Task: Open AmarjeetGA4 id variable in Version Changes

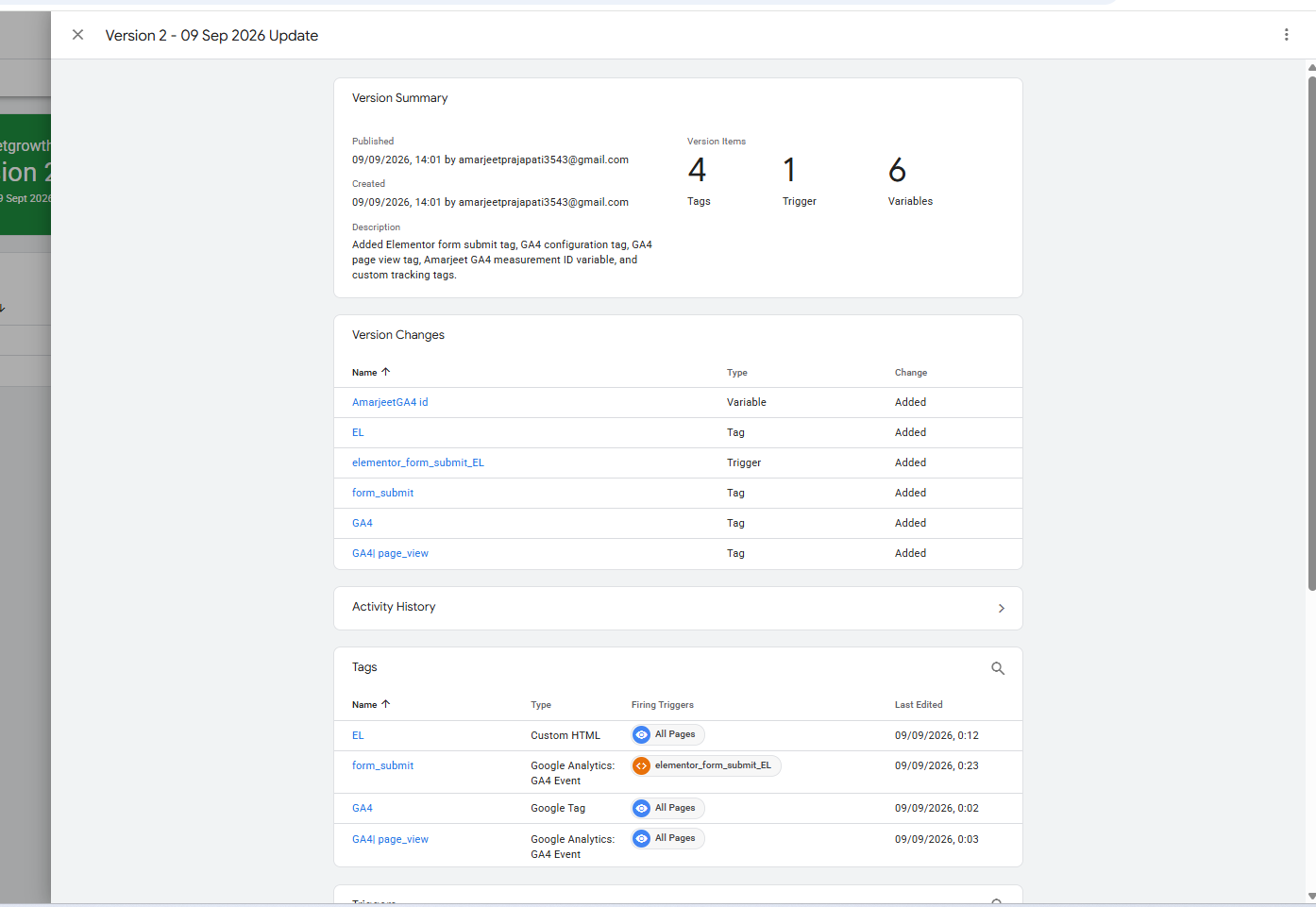Action: coord(390,402)
